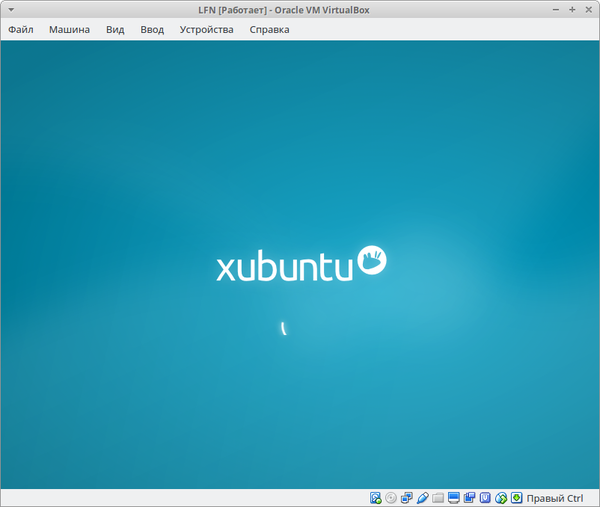Expand the Вид menu

click(115, 30)
